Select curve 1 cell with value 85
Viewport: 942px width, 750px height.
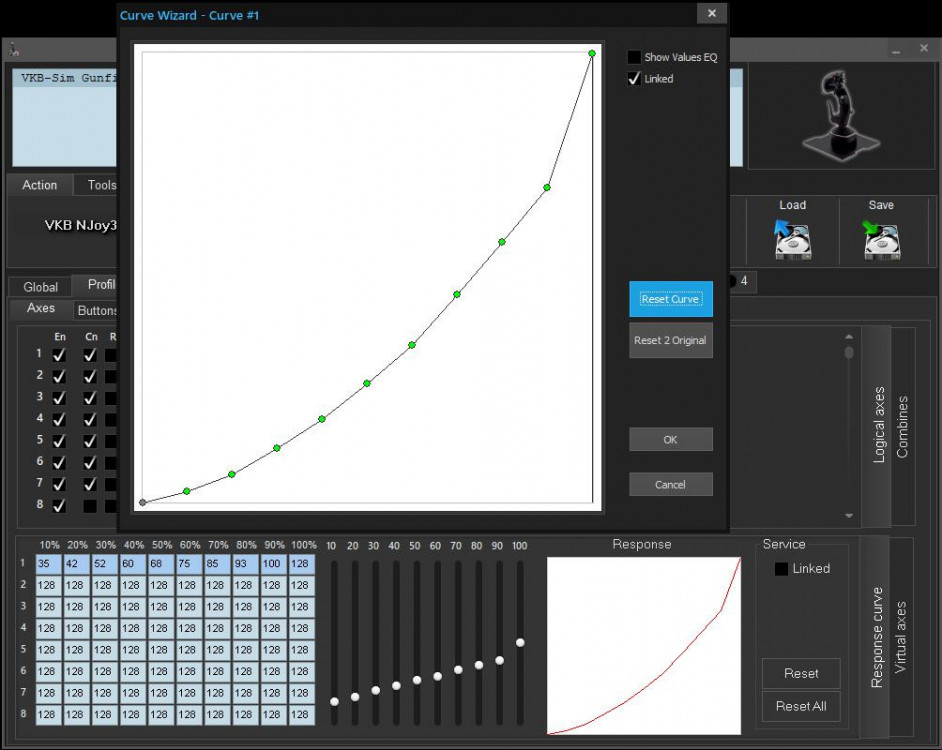click(217, 564)
